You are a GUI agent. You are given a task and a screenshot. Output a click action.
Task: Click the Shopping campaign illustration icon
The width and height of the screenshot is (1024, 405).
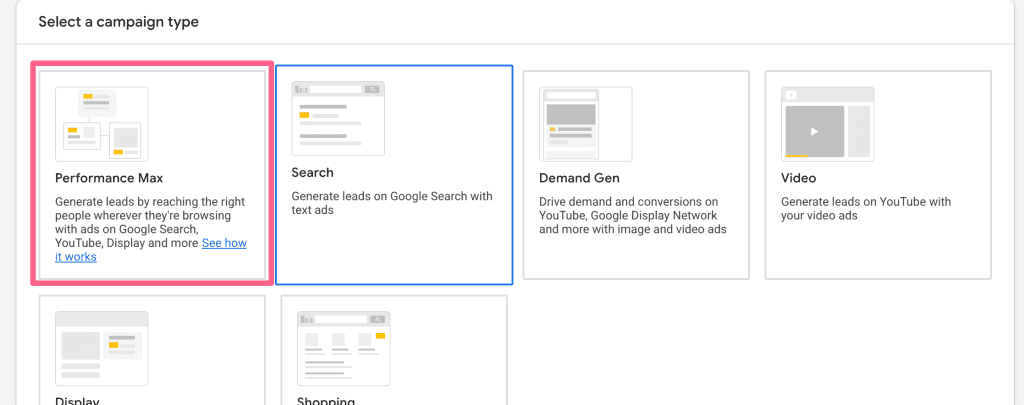(344, 348)
